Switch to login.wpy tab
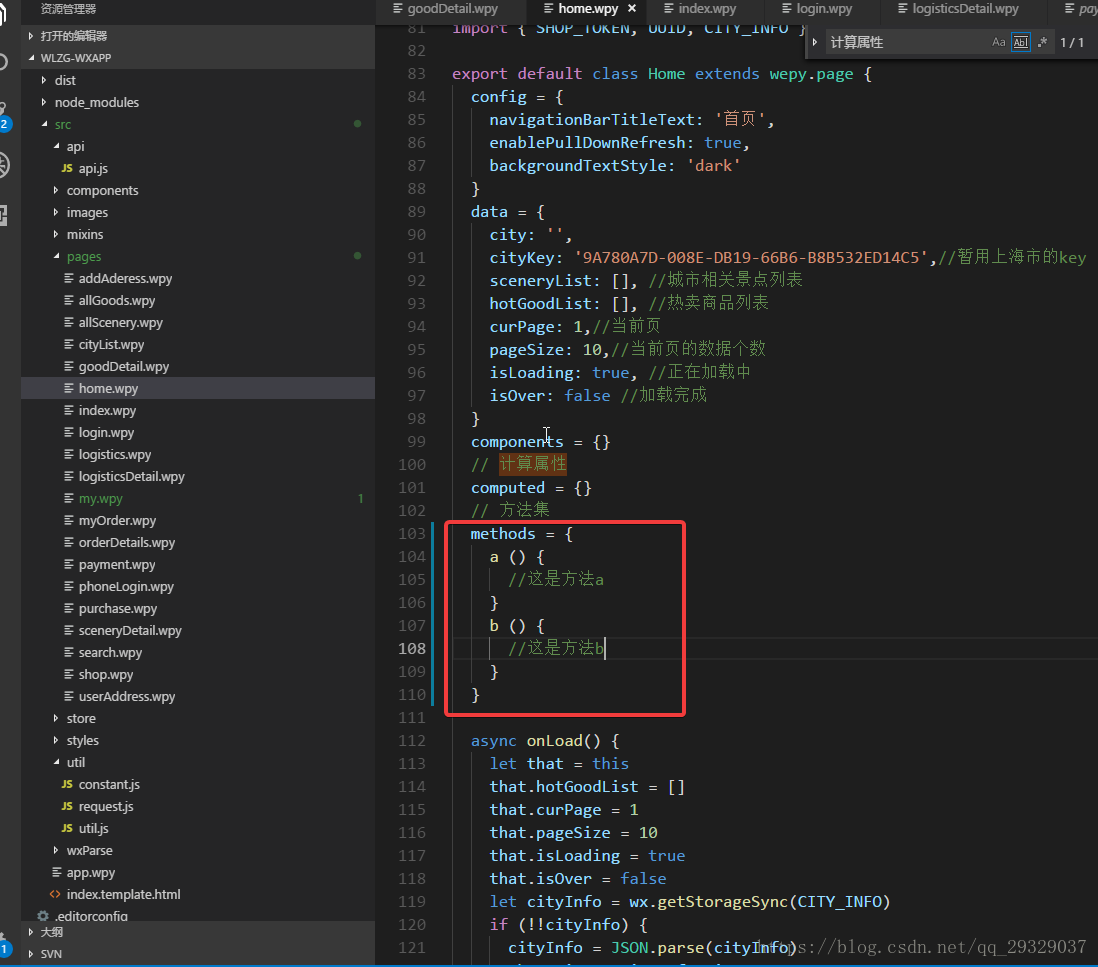The height and width of the screenshot is (967, 1098). pyautogui.click(x=824, y=8)
